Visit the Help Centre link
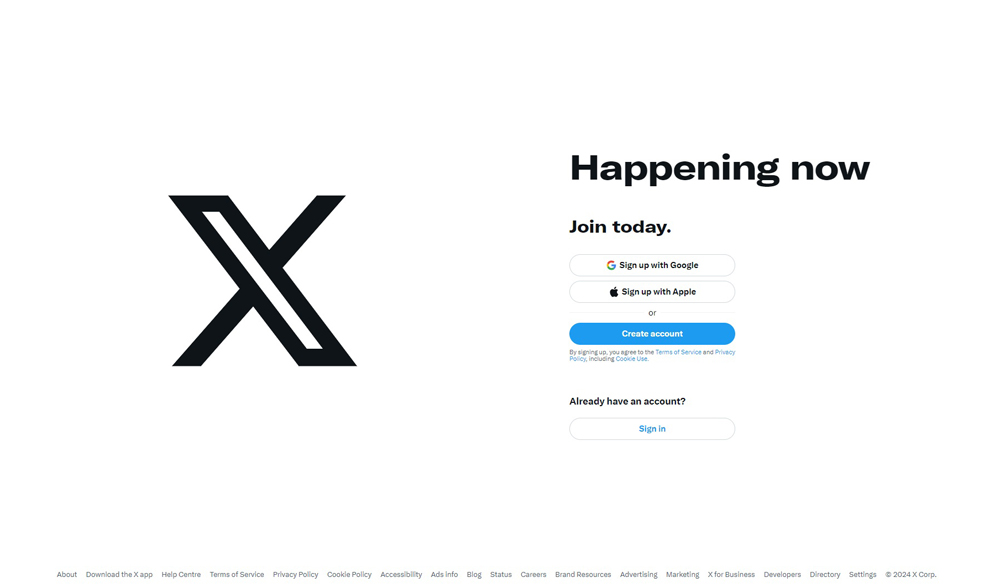Screen dimensions: 1000x588 click(181, 575)
